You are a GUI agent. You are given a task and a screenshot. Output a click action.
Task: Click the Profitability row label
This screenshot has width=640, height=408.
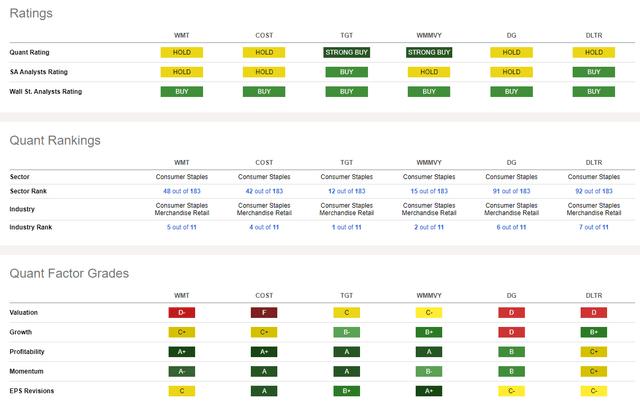tap(27, 352)
